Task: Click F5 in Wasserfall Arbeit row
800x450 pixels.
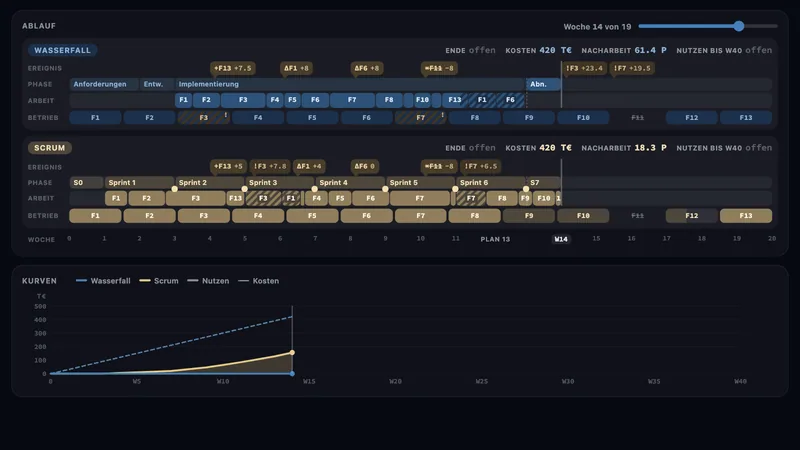Action: [292, 100]
